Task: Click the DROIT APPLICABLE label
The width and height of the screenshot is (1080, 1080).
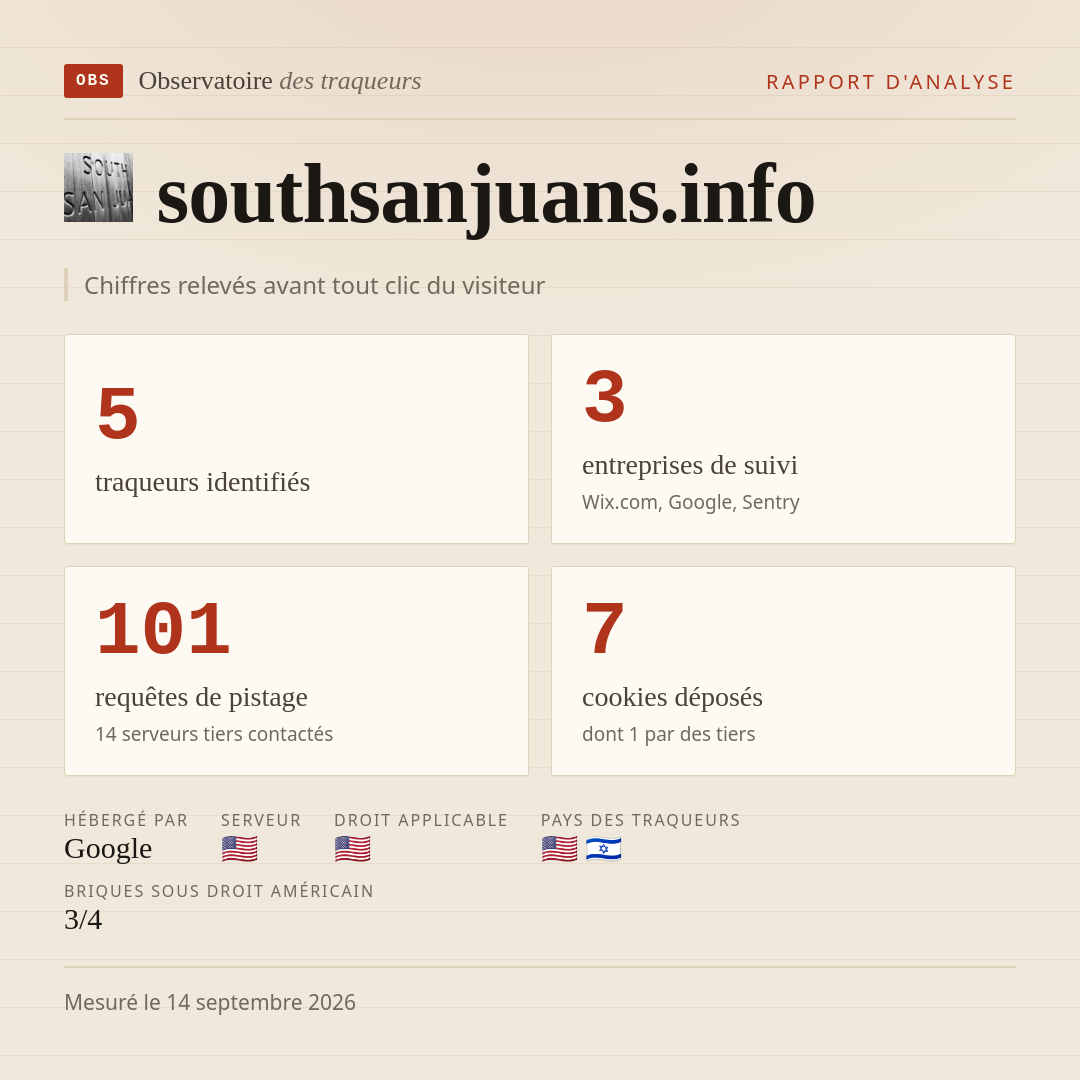Action: [x=421, y=820]
